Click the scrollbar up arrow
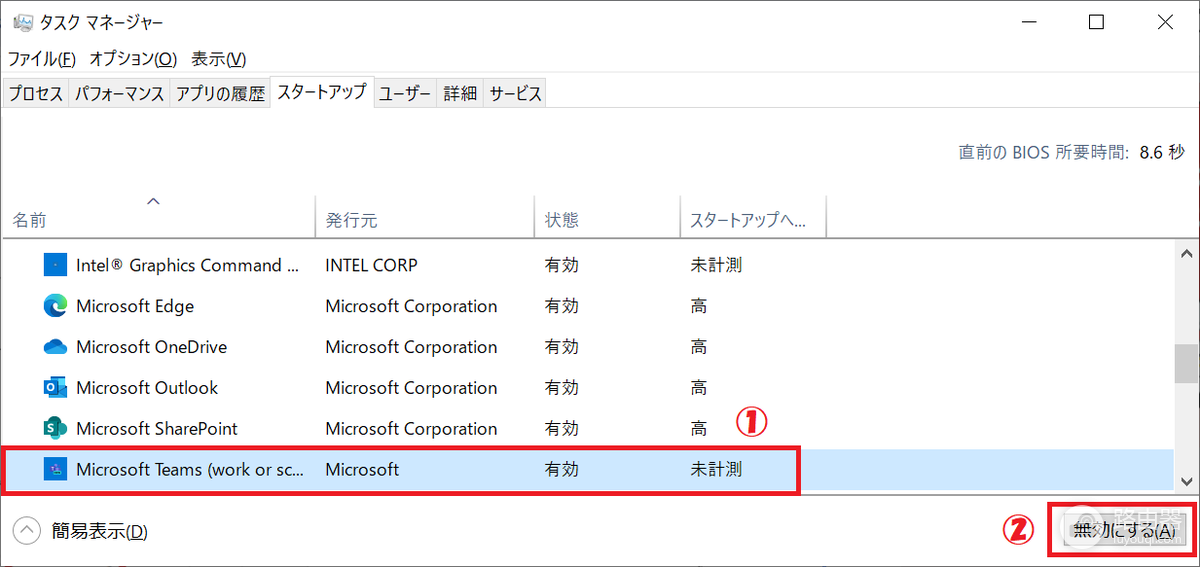 tap(1186, 254)
